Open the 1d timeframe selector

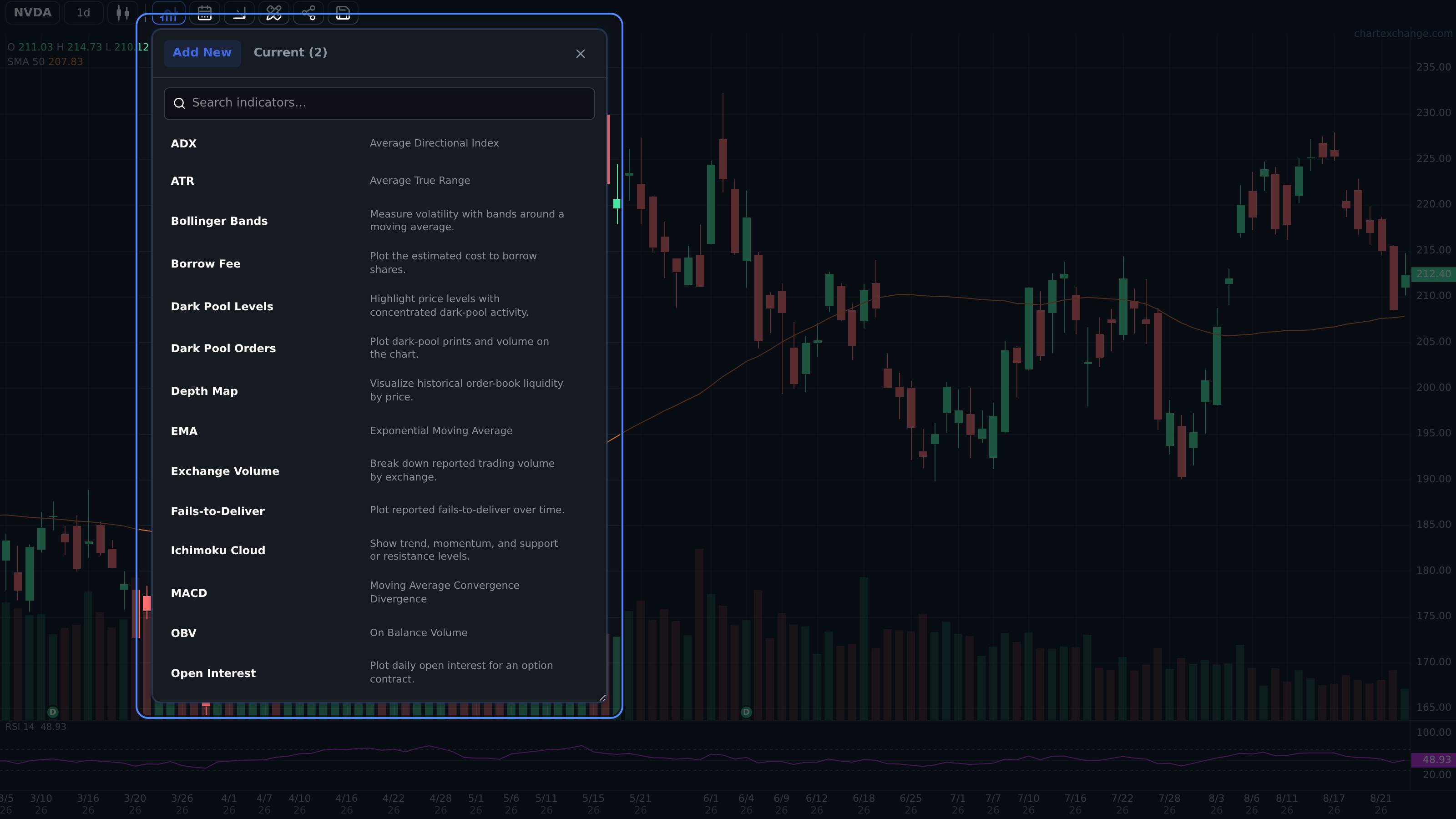click(x=84, y=12)
